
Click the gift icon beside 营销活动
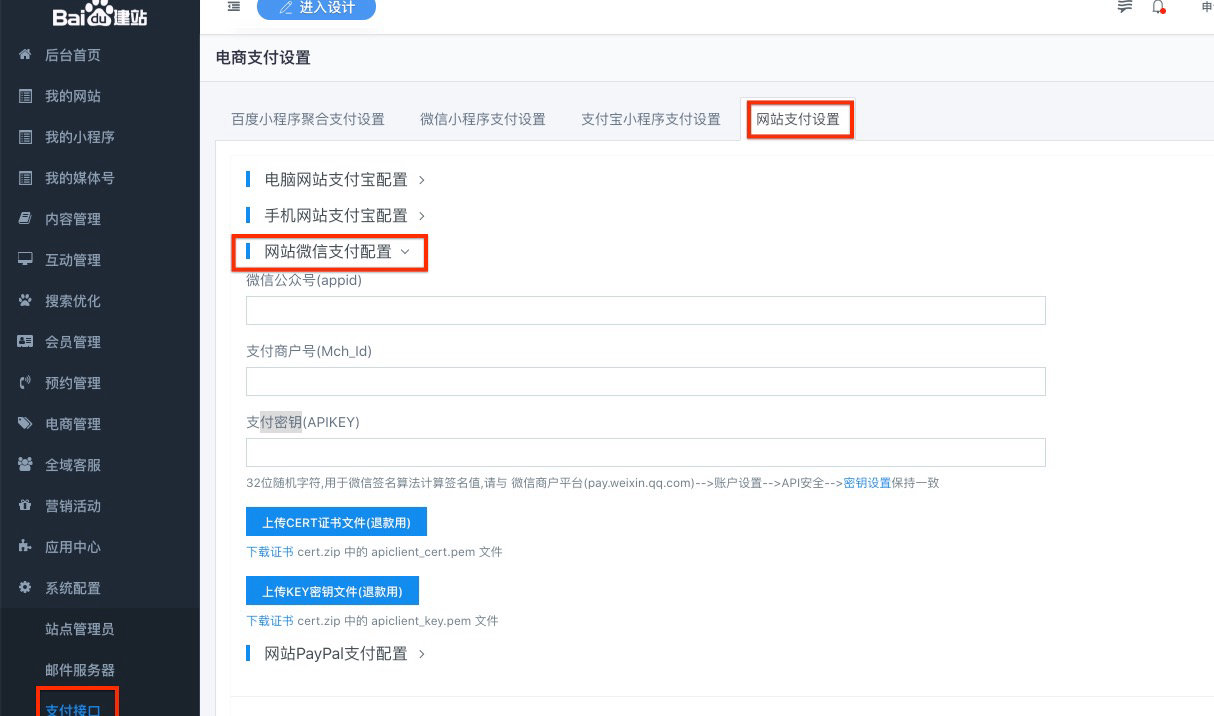click(25, 506)
